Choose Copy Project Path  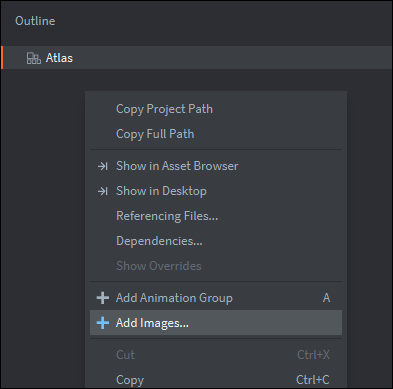tap(216, 109)
